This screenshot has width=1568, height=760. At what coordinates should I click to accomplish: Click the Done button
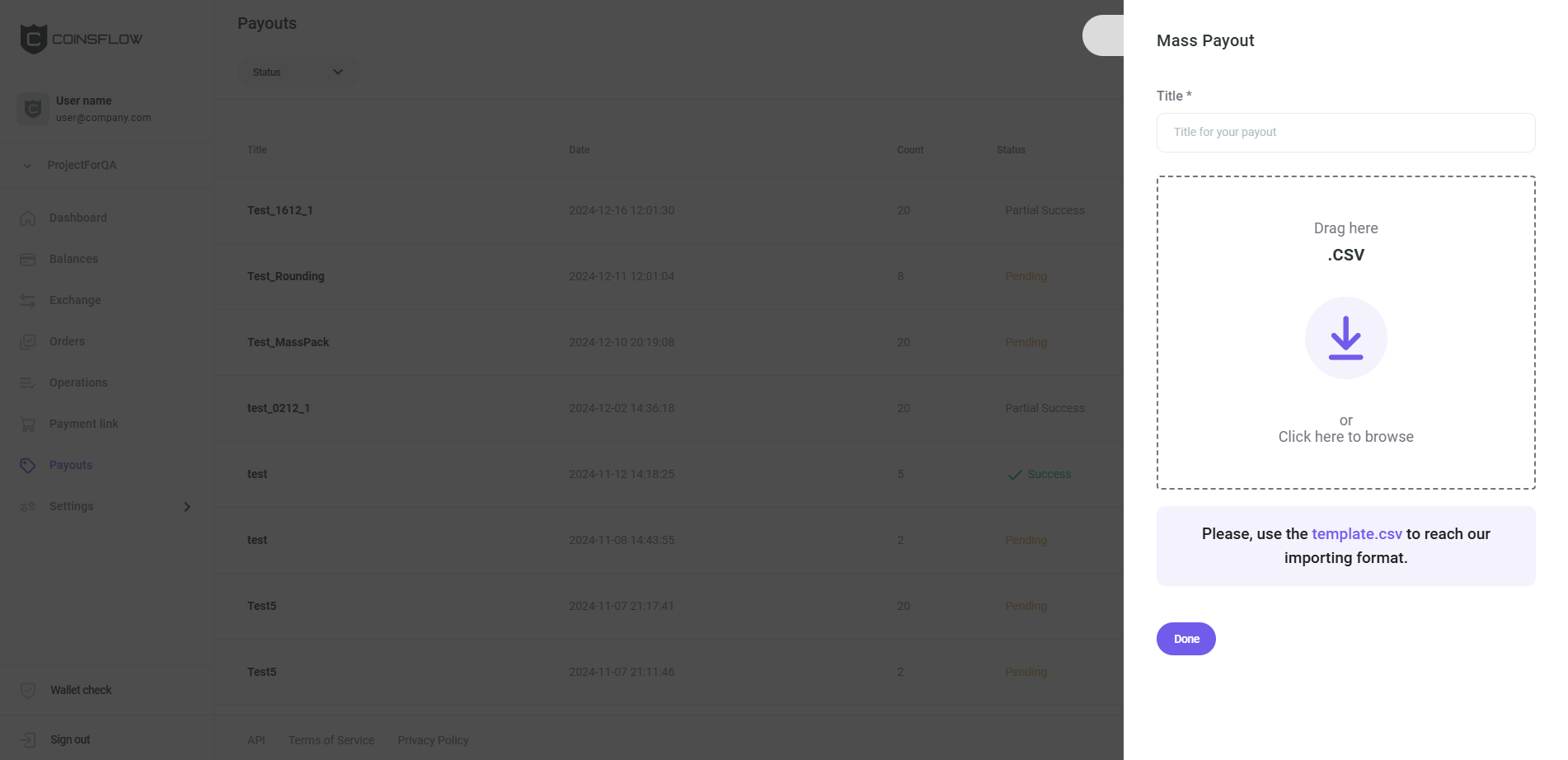1185,639
